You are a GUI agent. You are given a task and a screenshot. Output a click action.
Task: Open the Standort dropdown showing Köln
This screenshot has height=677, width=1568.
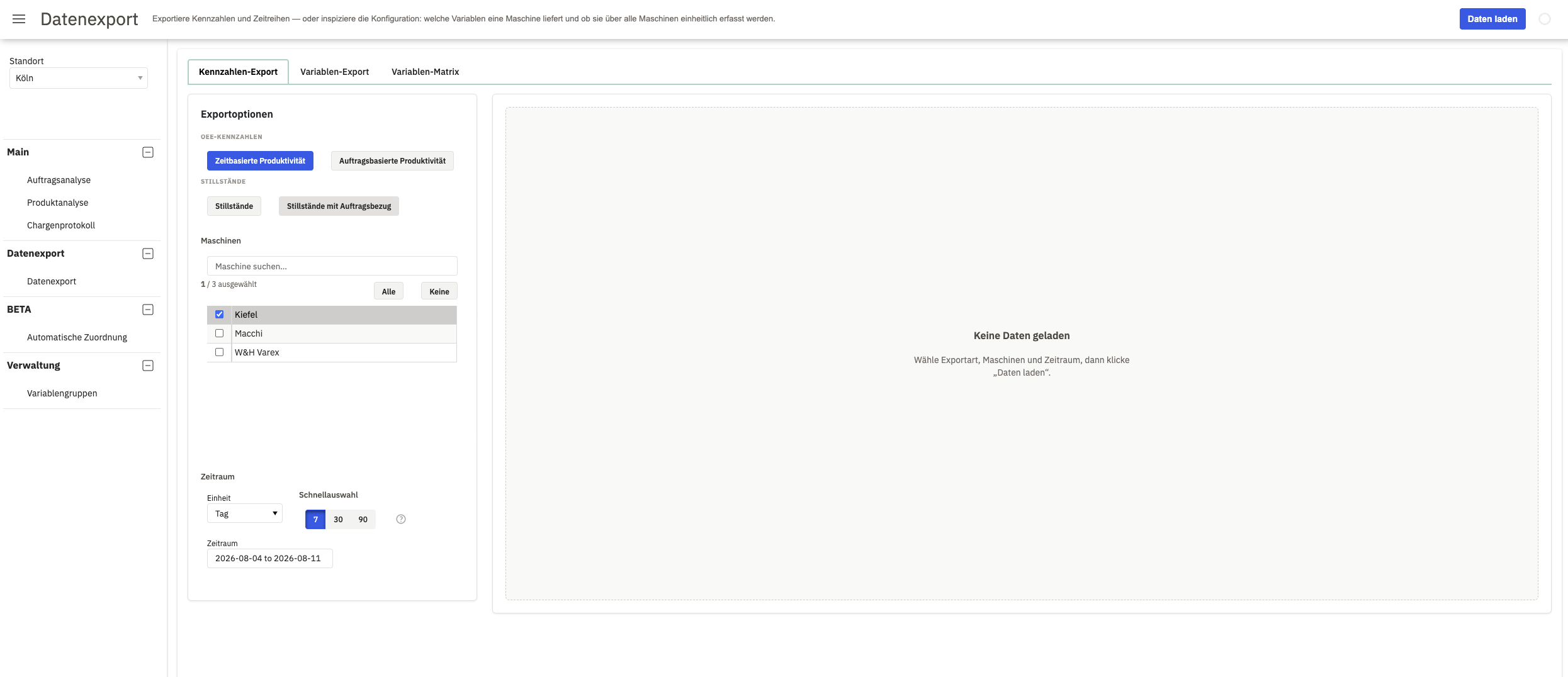[79, 78]
